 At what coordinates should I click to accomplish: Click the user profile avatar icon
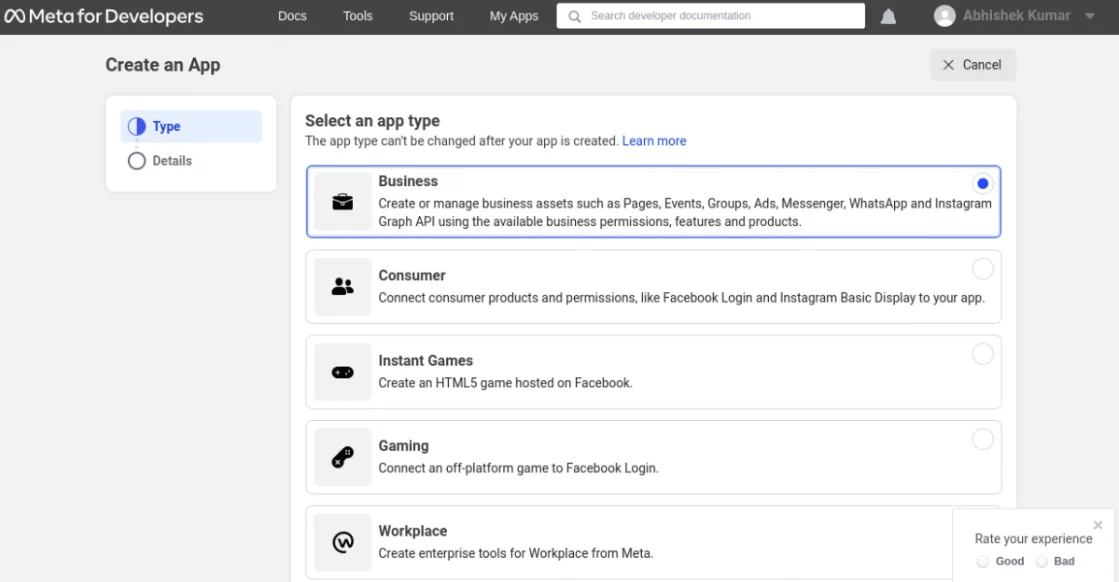click(x=944, y=16)
